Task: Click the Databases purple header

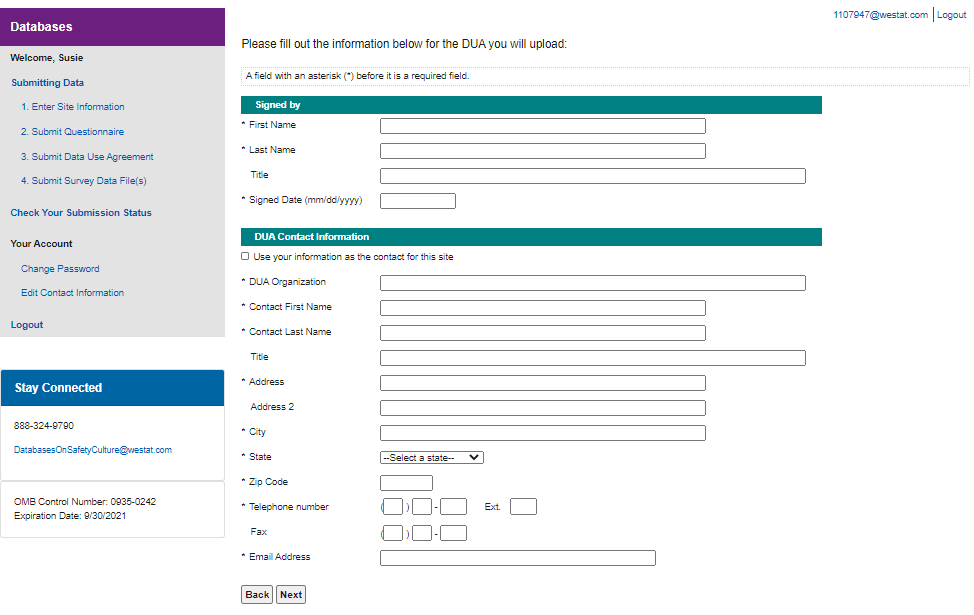Action: [x=112, y=27]
